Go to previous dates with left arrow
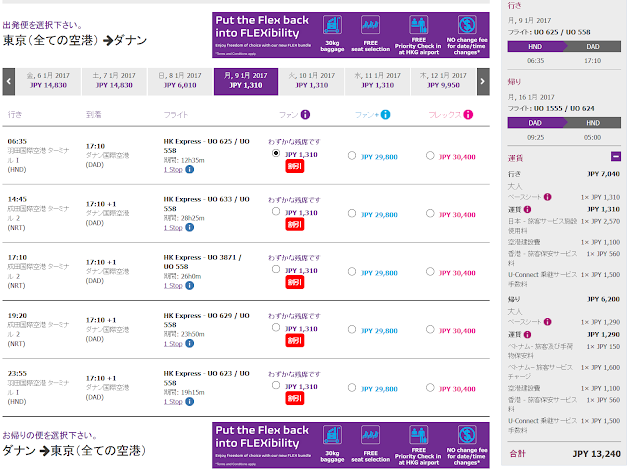 (9, 82)
